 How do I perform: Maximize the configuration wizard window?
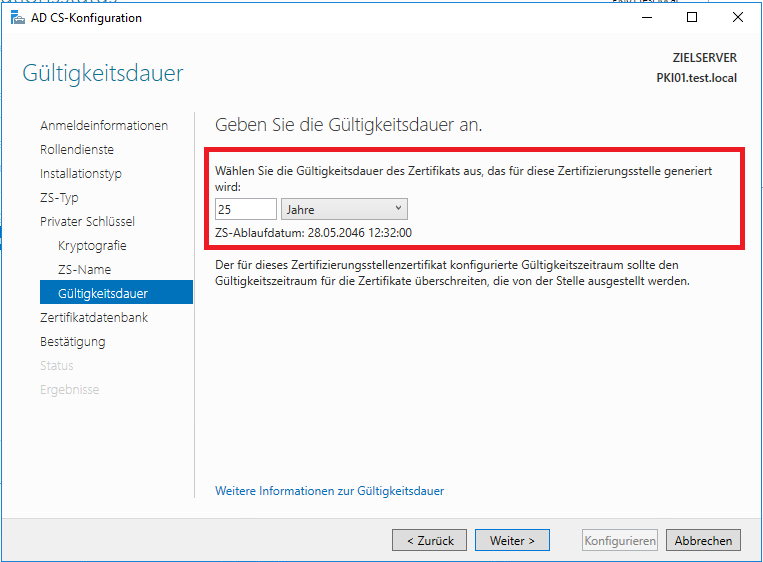click(692, 18)
